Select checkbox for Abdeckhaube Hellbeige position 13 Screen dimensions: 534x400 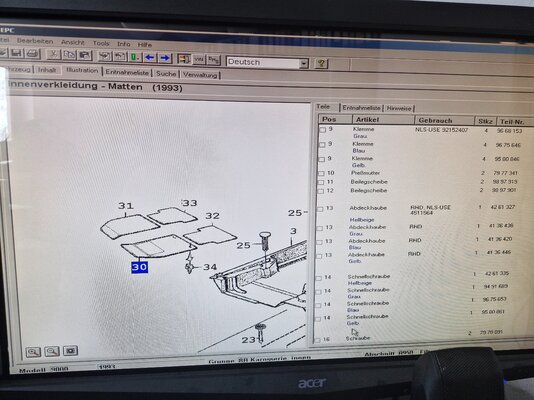point(320,209)
